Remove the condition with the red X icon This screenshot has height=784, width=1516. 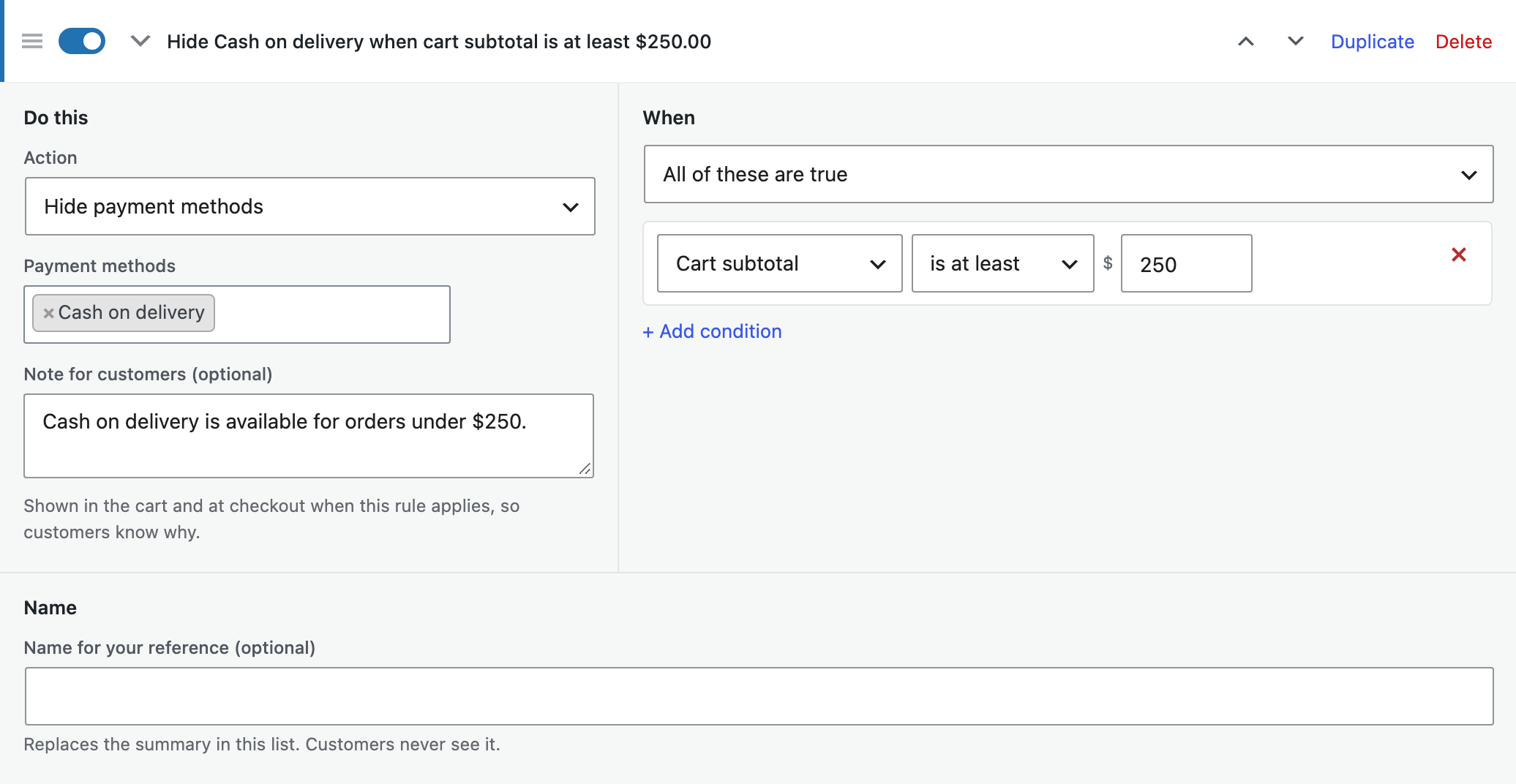pyautogui.click(x=1459, y=255)
